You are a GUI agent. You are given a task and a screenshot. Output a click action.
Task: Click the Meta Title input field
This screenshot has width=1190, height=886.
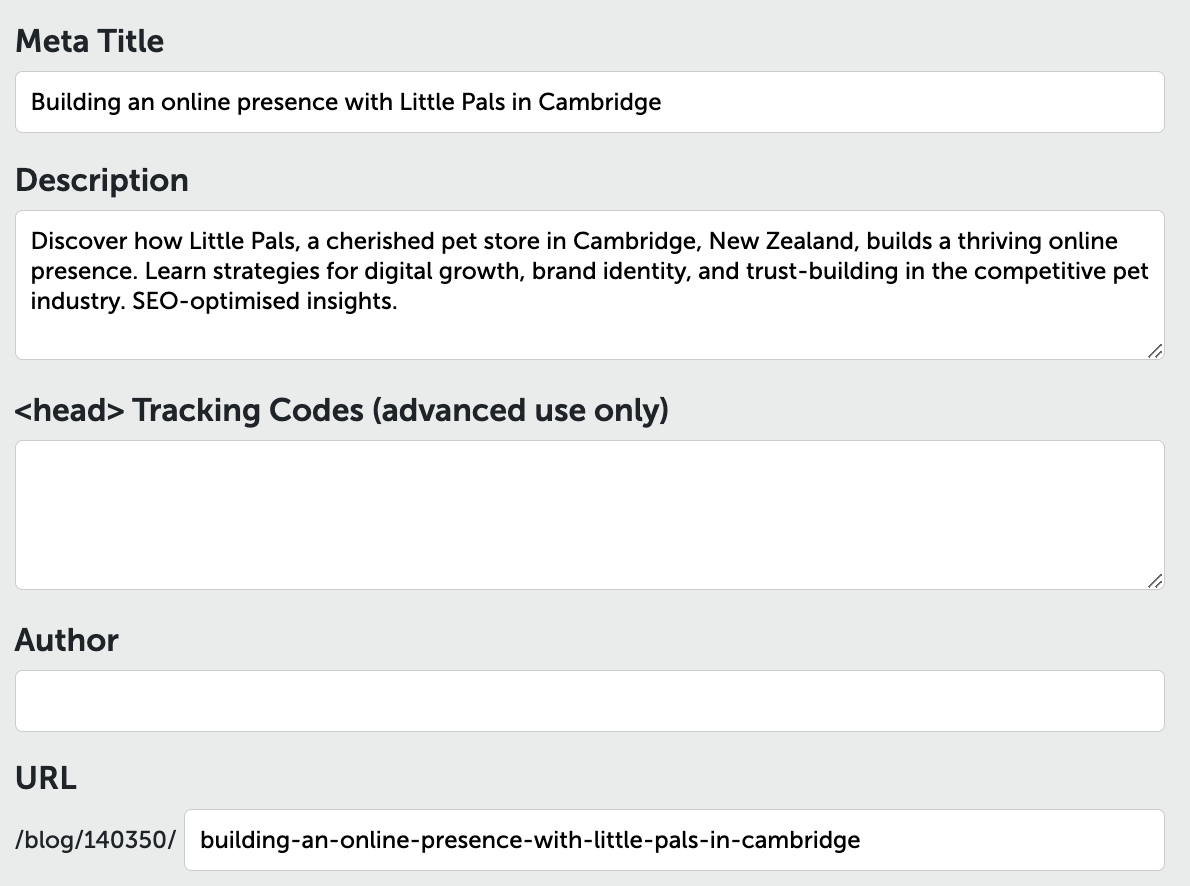590,102
